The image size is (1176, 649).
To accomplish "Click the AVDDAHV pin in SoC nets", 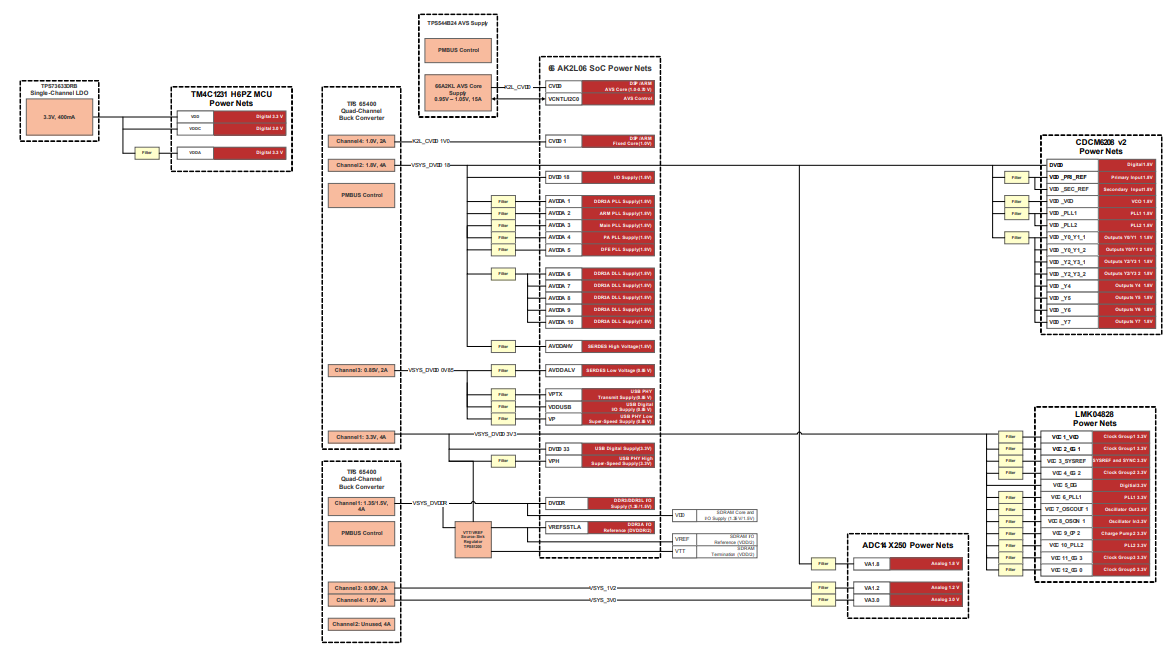I will tap(560, 346).
